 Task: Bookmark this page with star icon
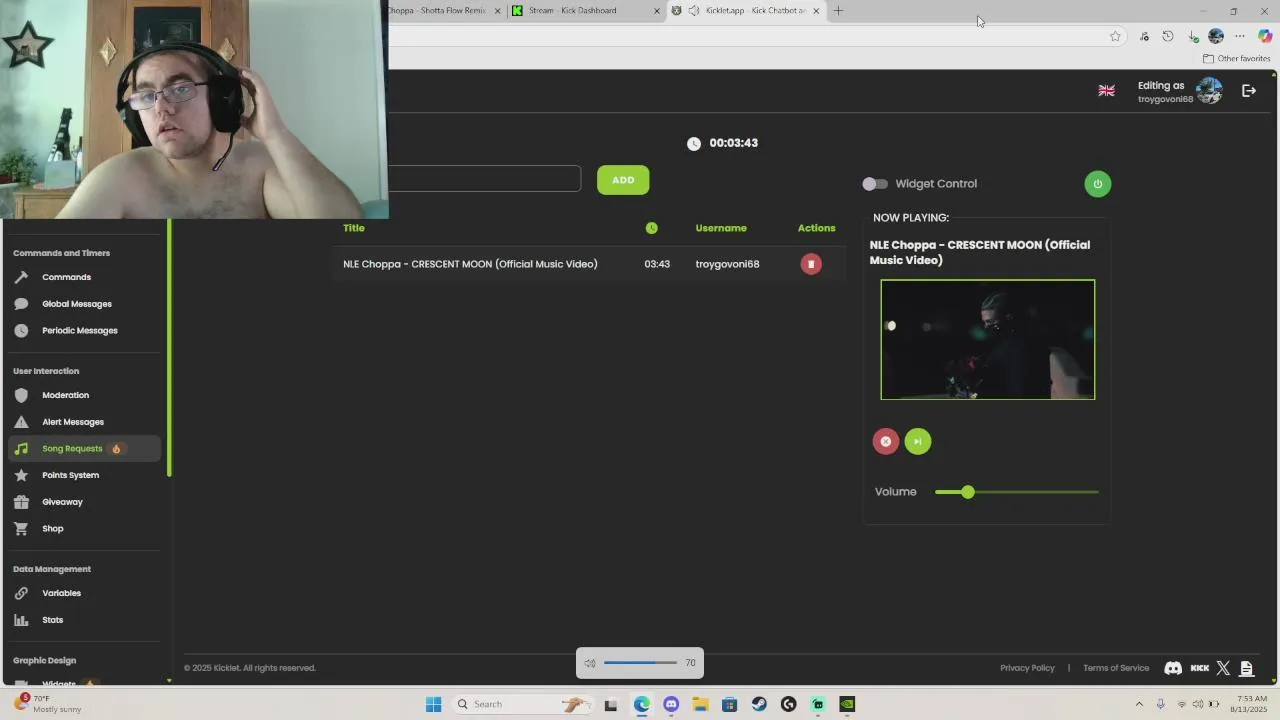pos(1115,36)
